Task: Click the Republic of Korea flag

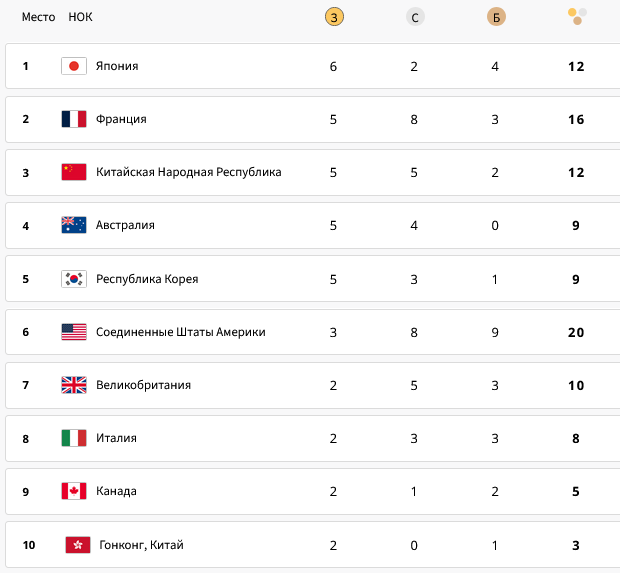Action: pyautogui.click(x=74, y=279)
